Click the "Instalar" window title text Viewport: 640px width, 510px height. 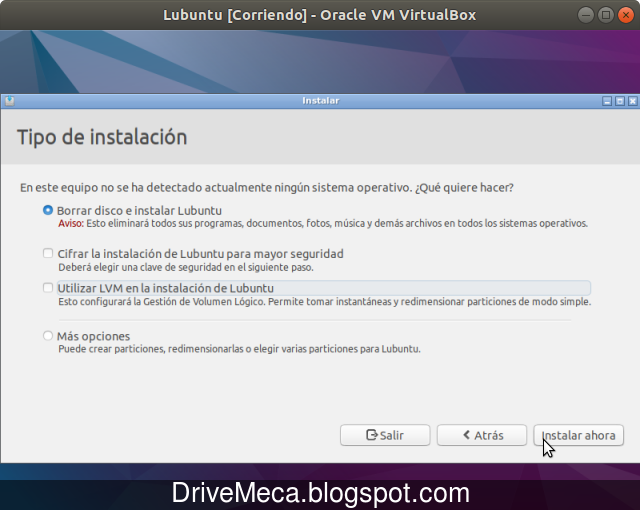point(320,101)
